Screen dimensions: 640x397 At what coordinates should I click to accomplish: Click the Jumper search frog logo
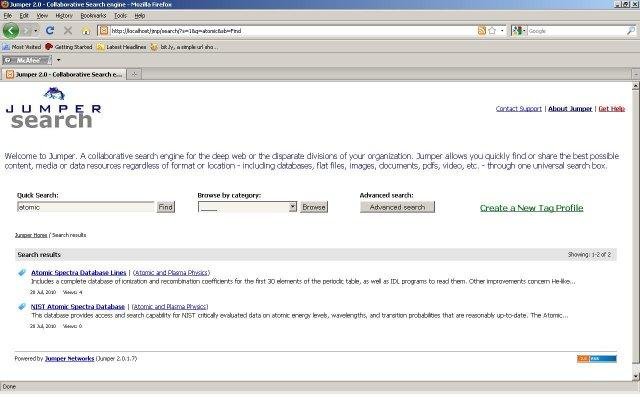(53, 108)
